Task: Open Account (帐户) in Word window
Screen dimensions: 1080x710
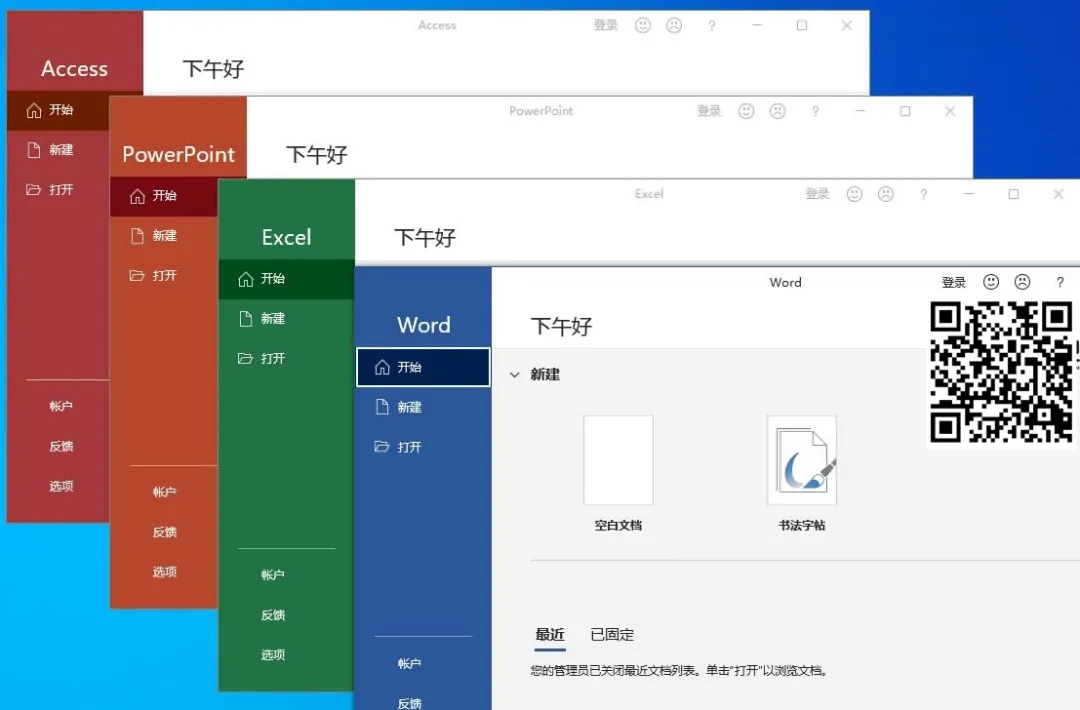Action: [409, 663]
